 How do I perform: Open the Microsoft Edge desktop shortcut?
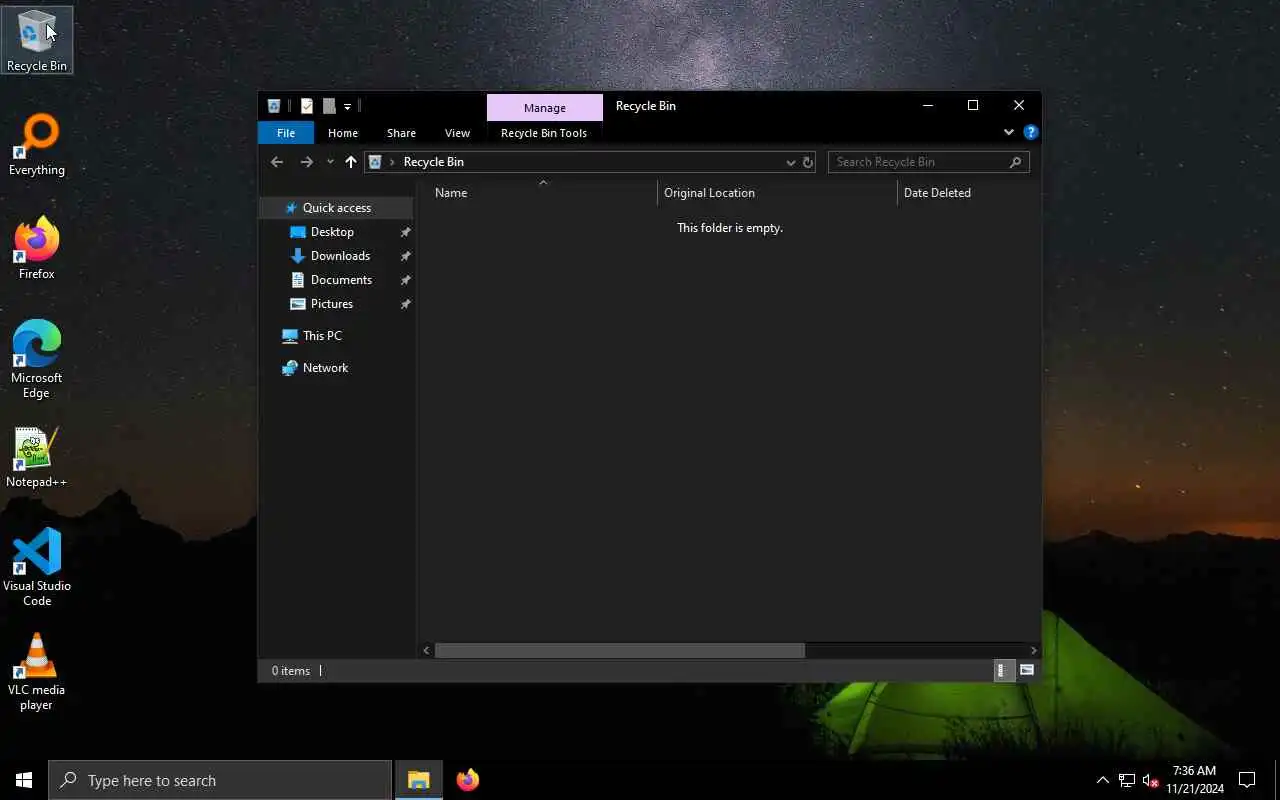tap(37, 360)
